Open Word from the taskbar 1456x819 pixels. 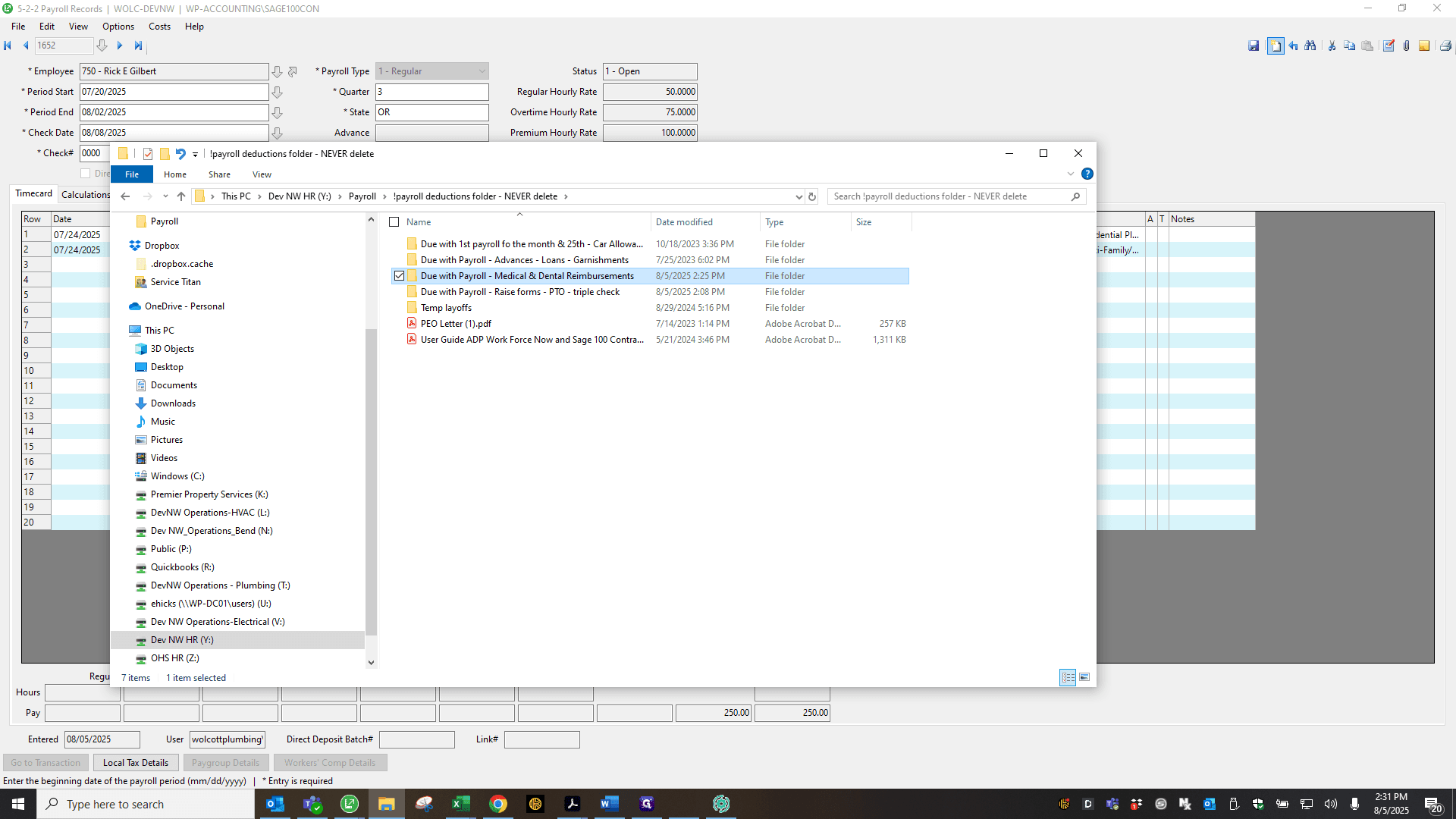(x=610, y=804)
